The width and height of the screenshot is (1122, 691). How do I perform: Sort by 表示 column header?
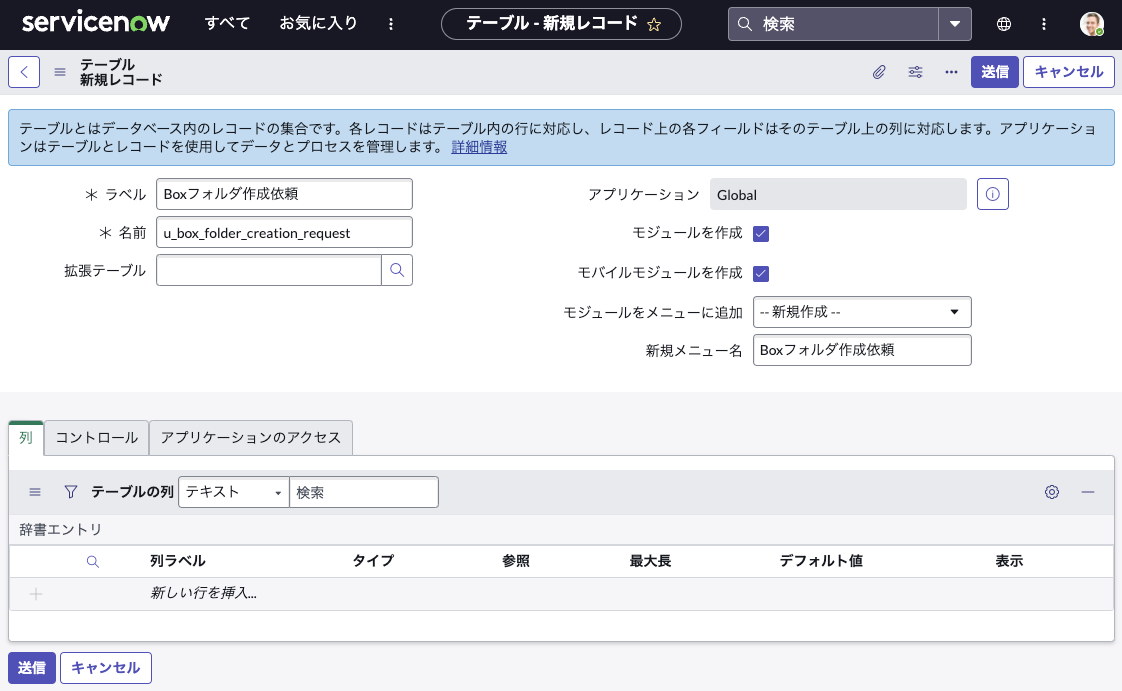(1009, 561)
